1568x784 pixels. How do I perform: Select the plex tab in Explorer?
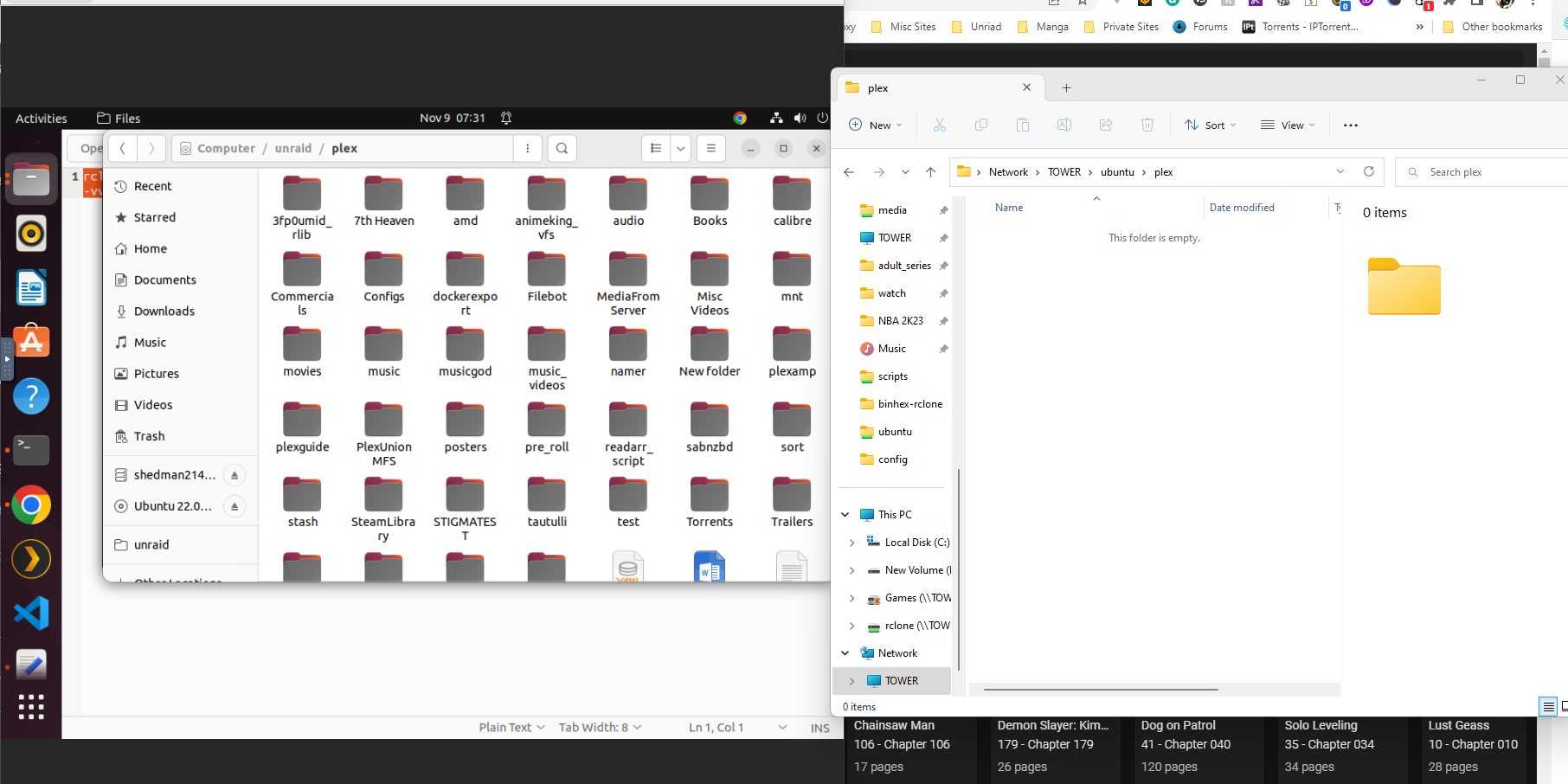coord(940,87)
